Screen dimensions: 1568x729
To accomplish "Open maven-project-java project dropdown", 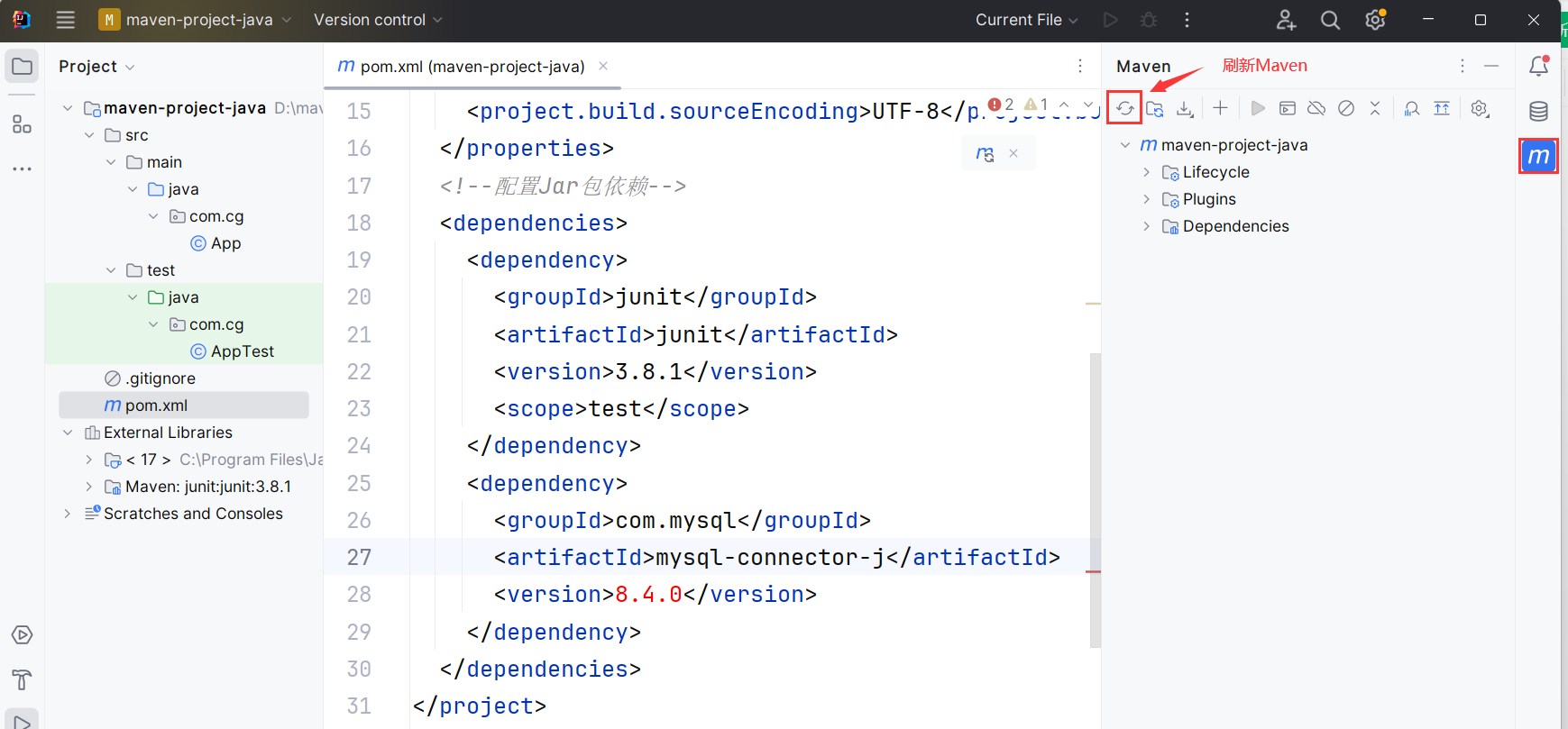I will [x=196, y=20].
